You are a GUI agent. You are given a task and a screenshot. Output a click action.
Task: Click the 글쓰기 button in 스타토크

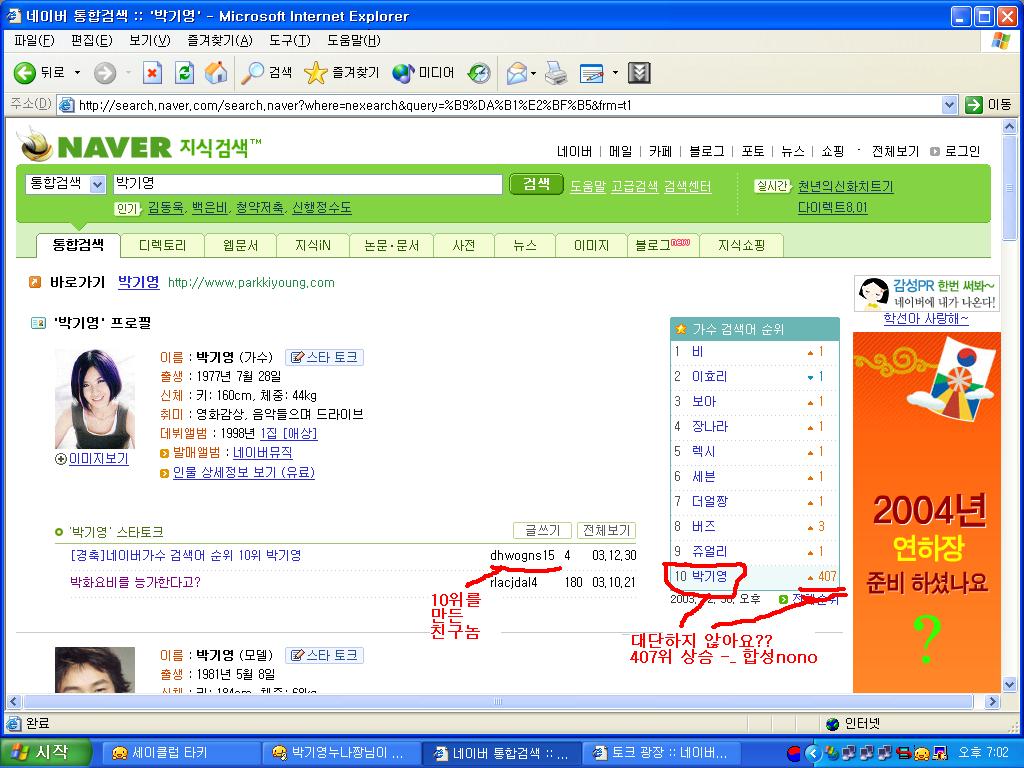click(543, 530)
